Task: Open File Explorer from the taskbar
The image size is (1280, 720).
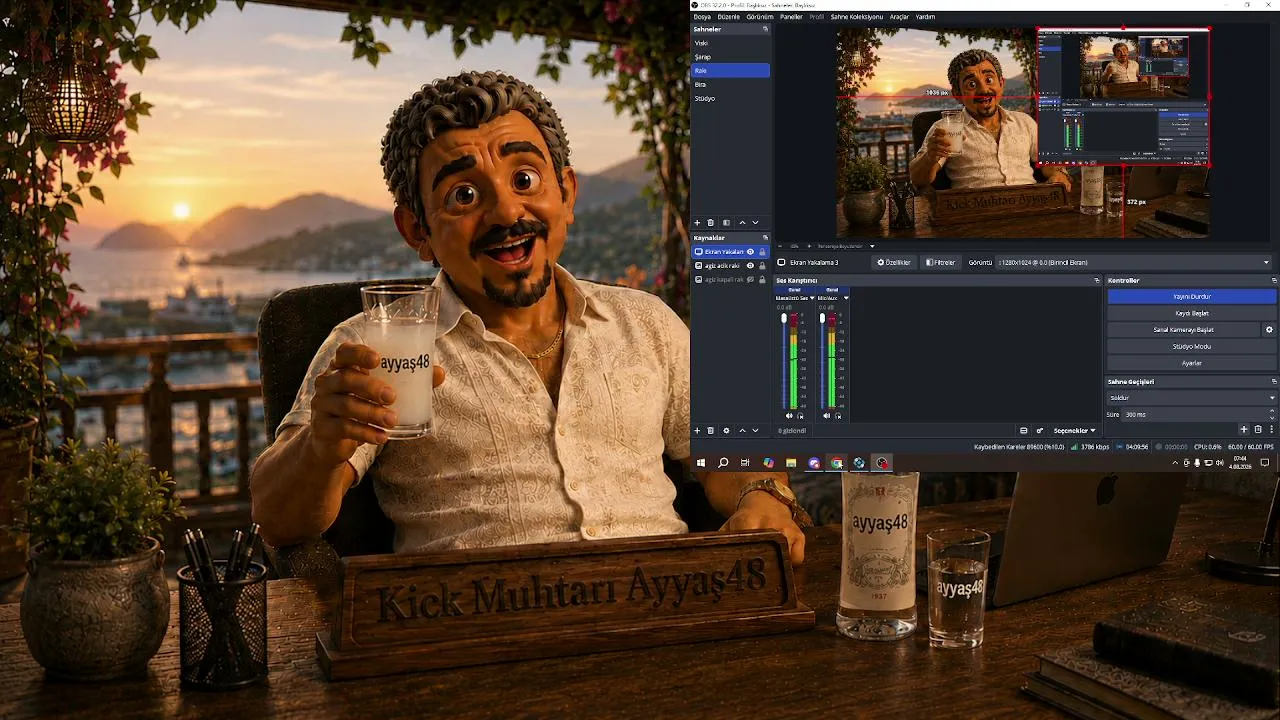Action: [790, 463]
